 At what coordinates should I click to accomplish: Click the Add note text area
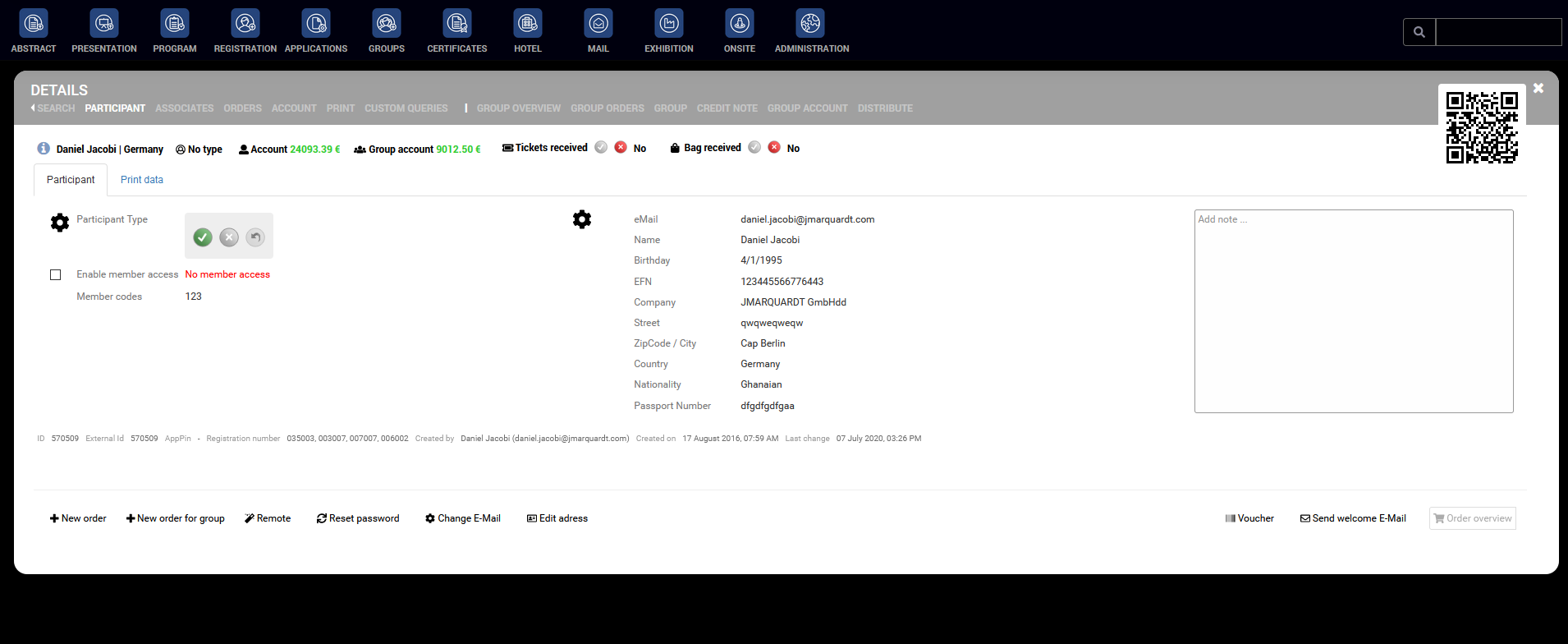(1354, 311)
